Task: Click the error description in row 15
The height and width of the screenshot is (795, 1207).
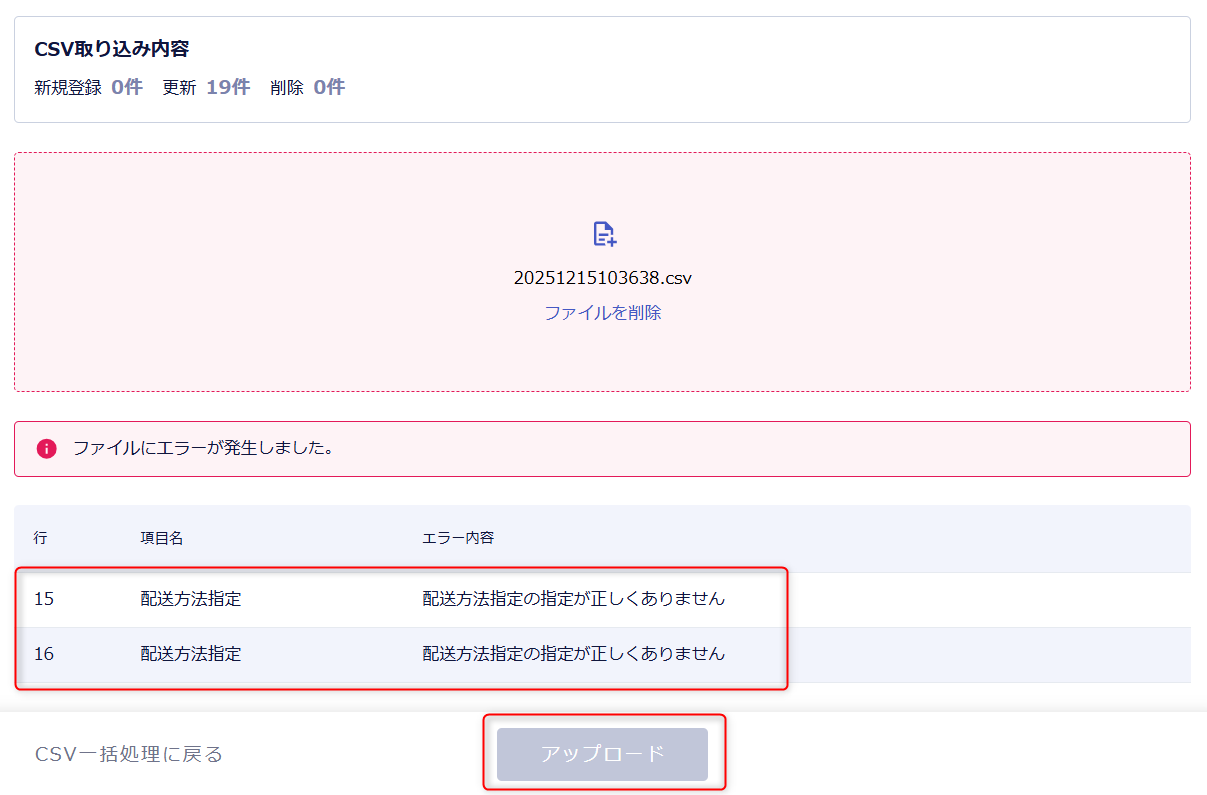Action: pyautogui.click(x=573, y=600)
